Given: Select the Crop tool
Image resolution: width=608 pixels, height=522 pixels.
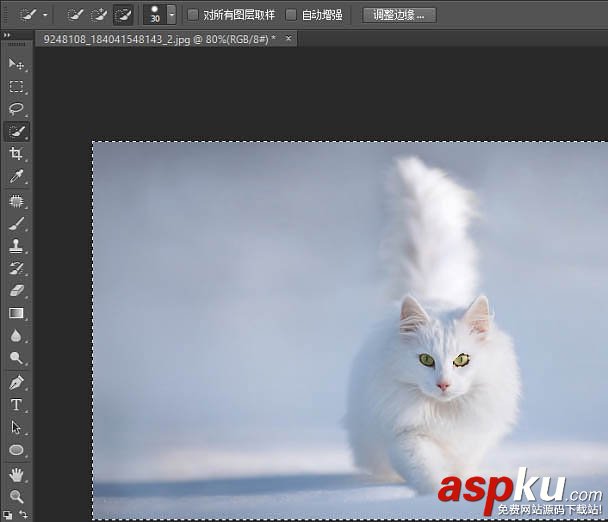Looking at the screenshot, I should pos(16,154).
